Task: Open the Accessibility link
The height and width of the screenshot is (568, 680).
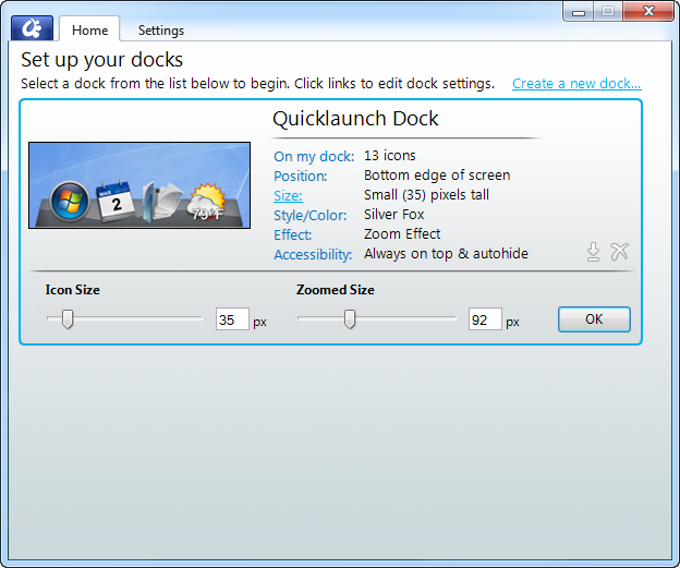Action: click(313, 255)
